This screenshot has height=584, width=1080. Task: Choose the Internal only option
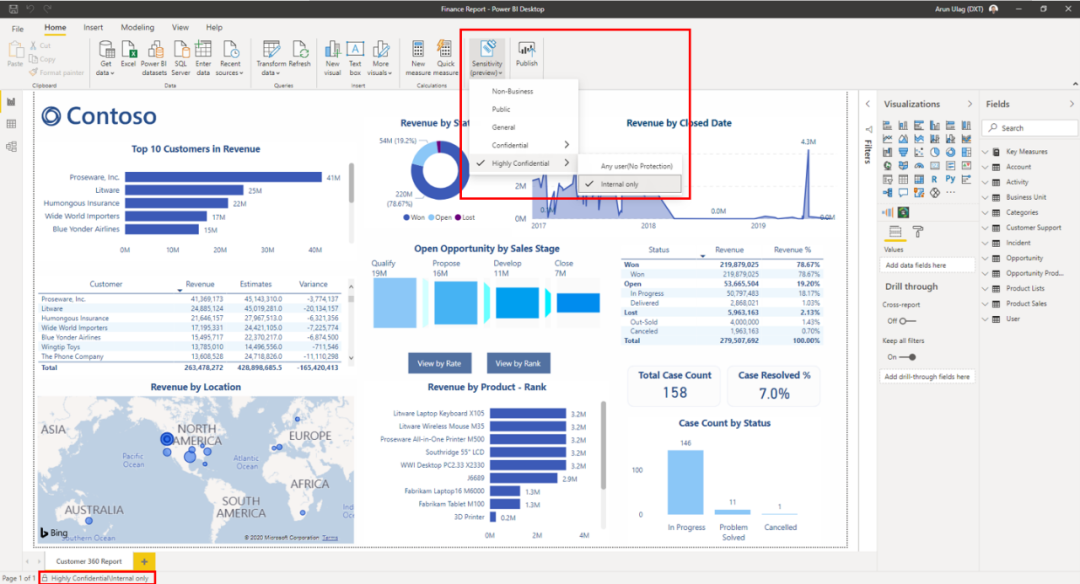630,184
